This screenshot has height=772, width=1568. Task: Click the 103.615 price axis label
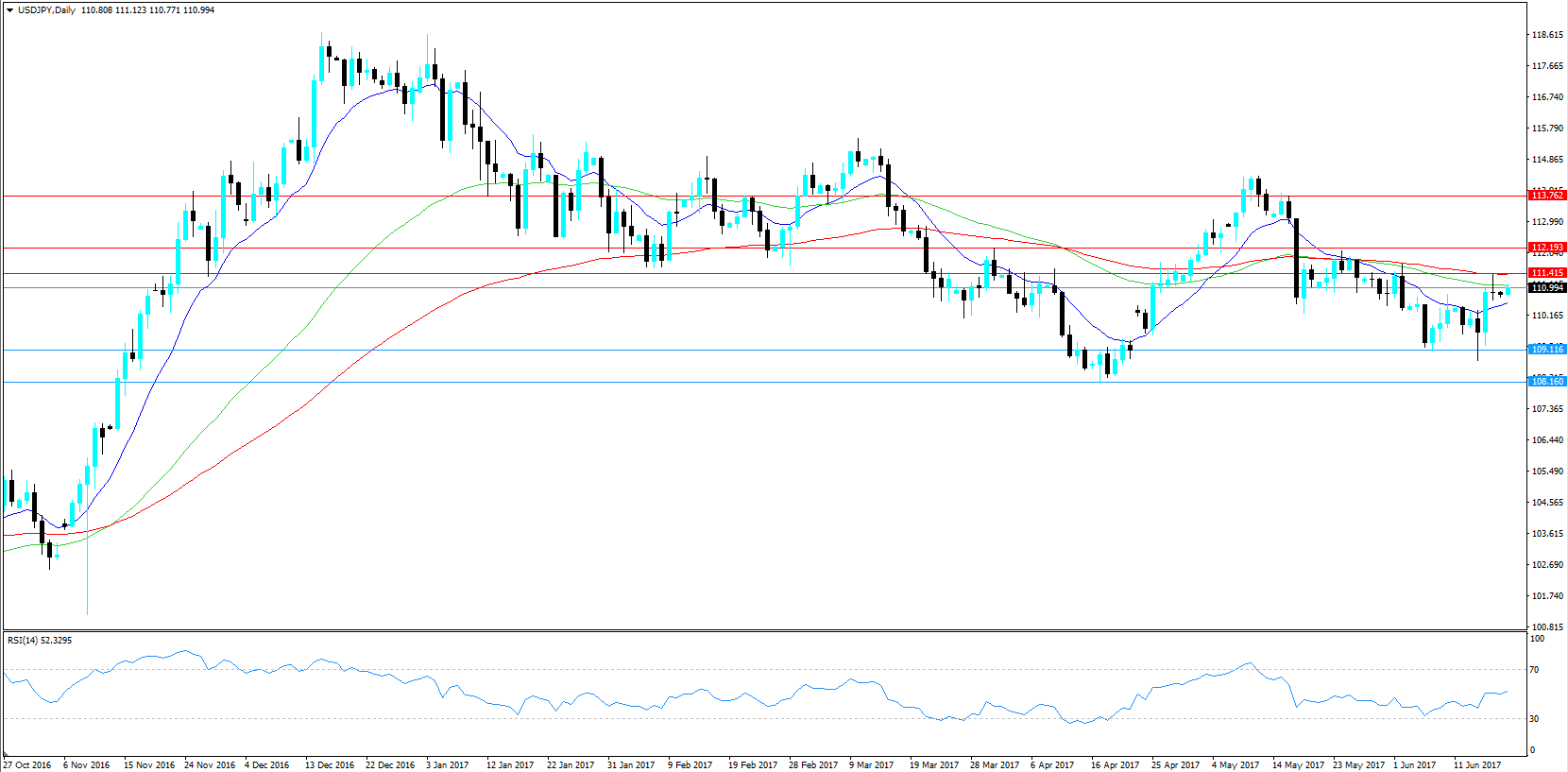click(x=1547, y=534)
